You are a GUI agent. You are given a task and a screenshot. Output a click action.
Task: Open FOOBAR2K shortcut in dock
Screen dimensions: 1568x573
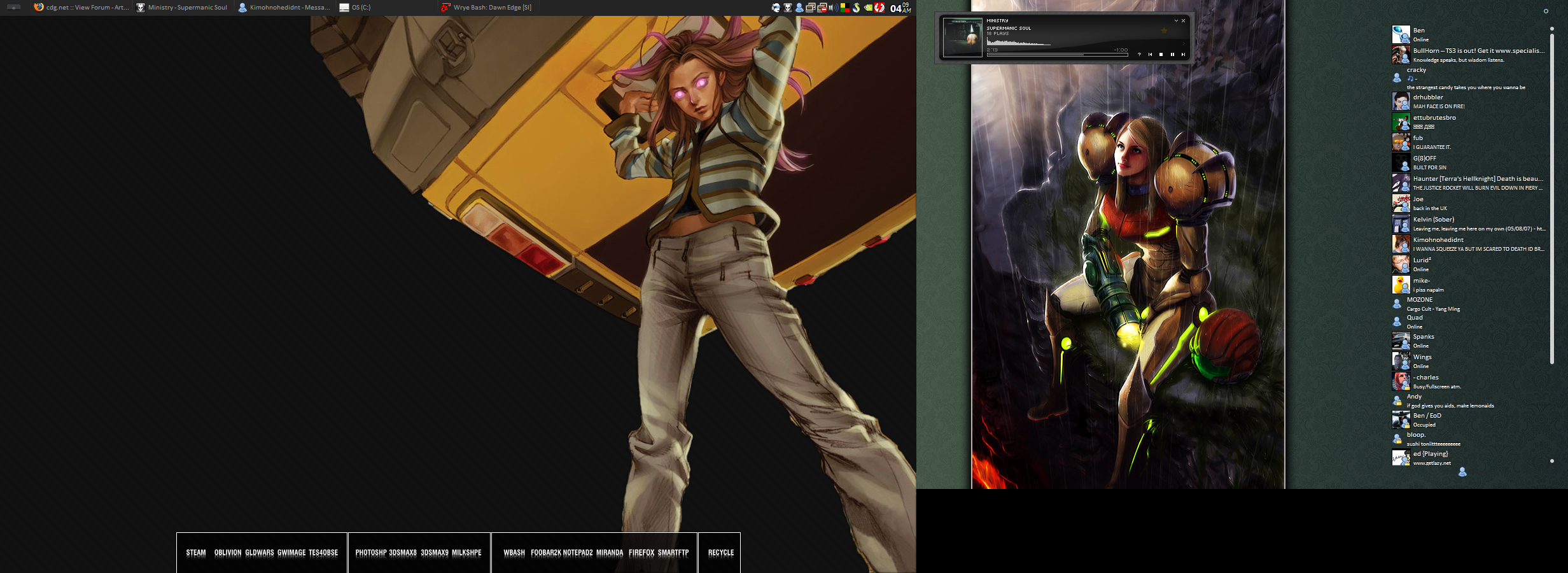pos(546,553)
